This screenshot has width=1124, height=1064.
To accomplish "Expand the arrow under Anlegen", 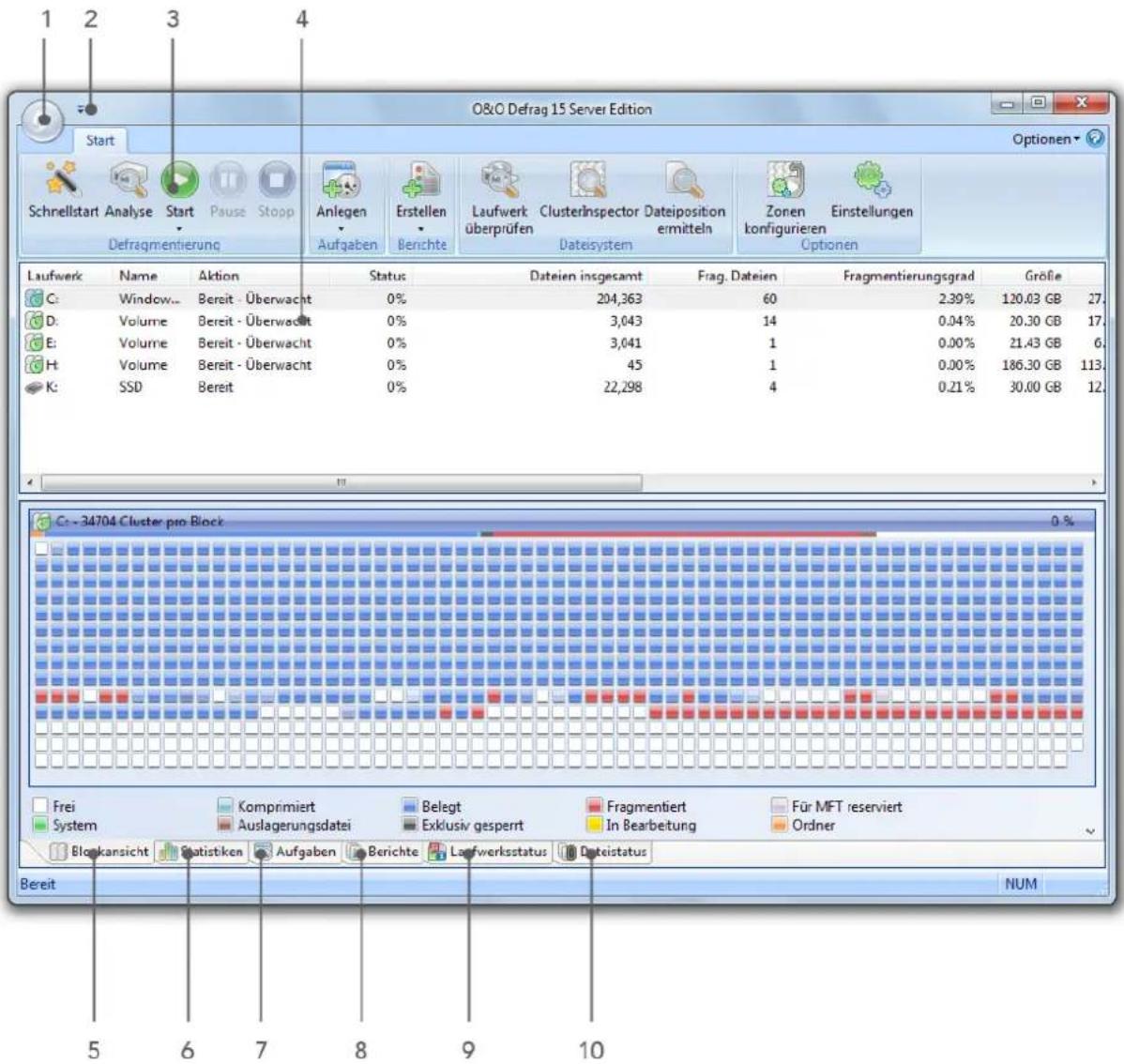I will [342, 229].
